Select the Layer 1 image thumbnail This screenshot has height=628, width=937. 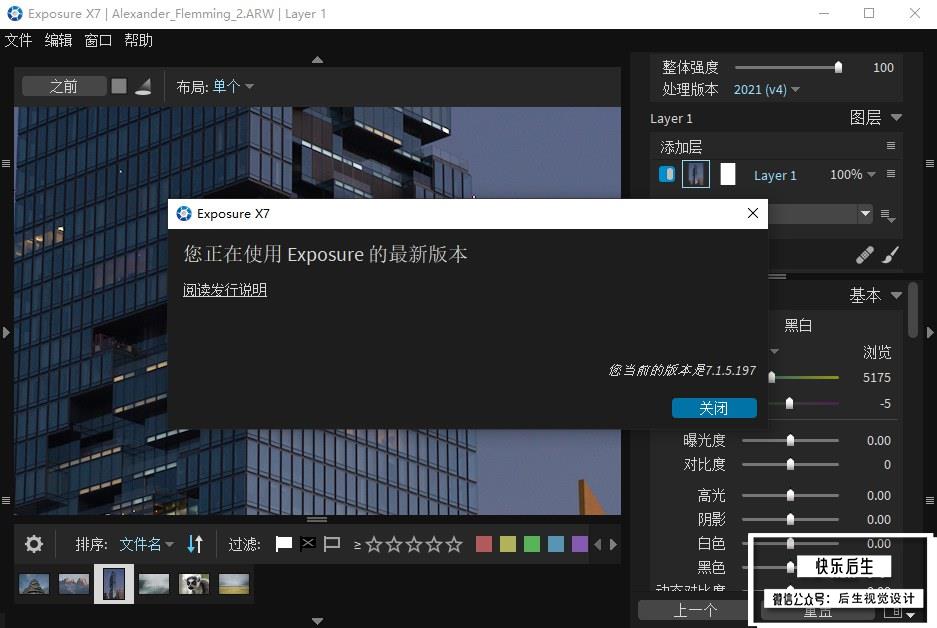[x=696, y=174]
